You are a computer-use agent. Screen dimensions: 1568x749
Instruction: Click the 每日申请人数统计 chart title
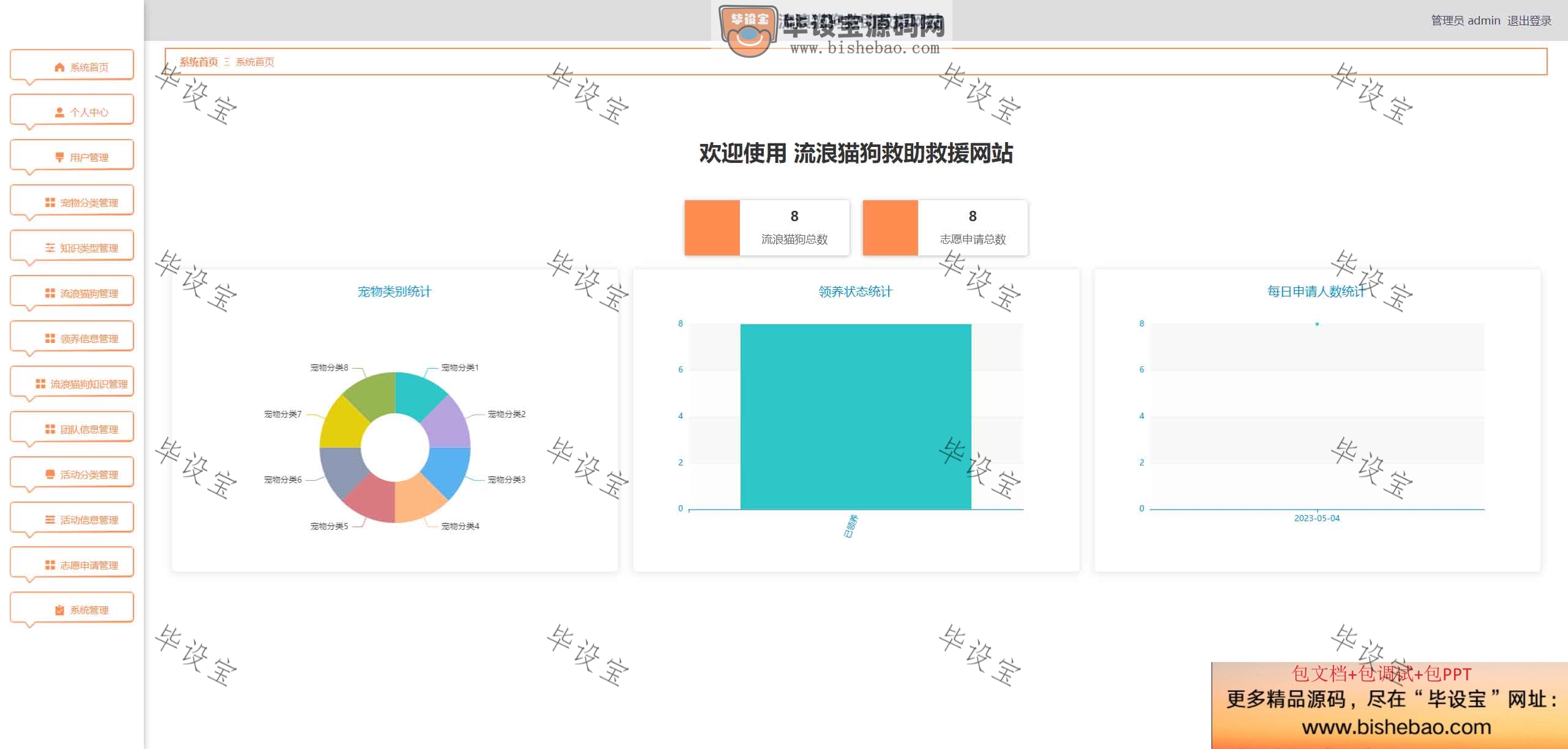1317,292
